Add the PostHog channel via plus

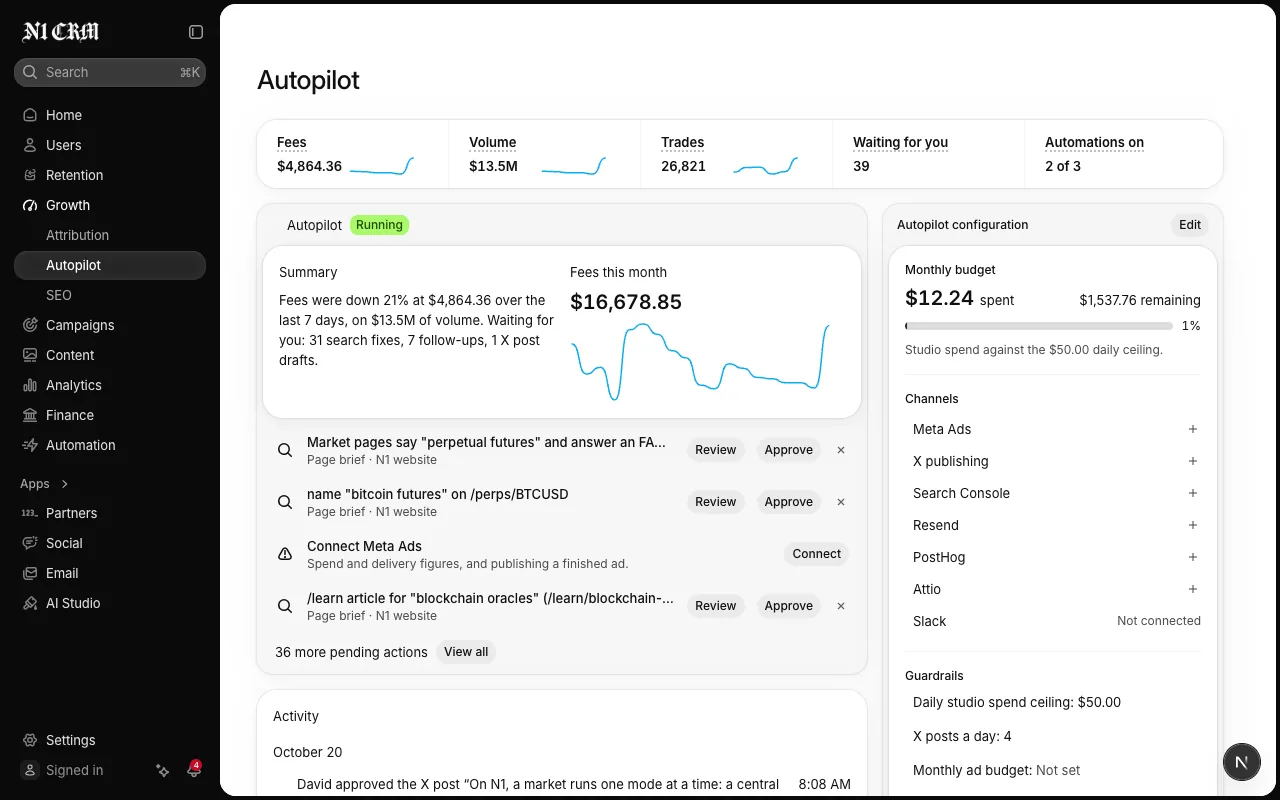click(x=1193, y=557)
